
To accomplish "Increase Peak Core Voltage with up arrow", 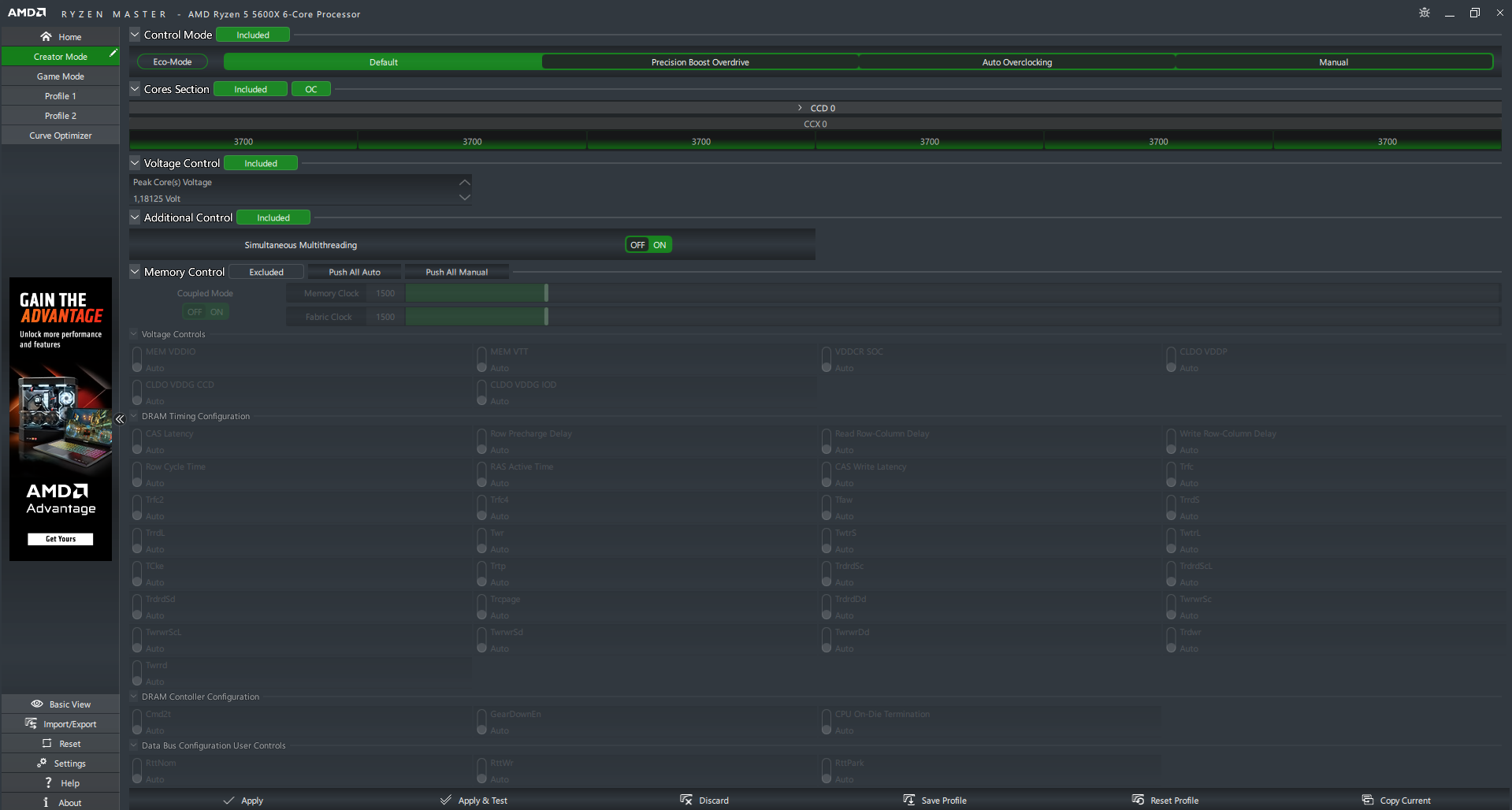I will click(x=465, y=182).
